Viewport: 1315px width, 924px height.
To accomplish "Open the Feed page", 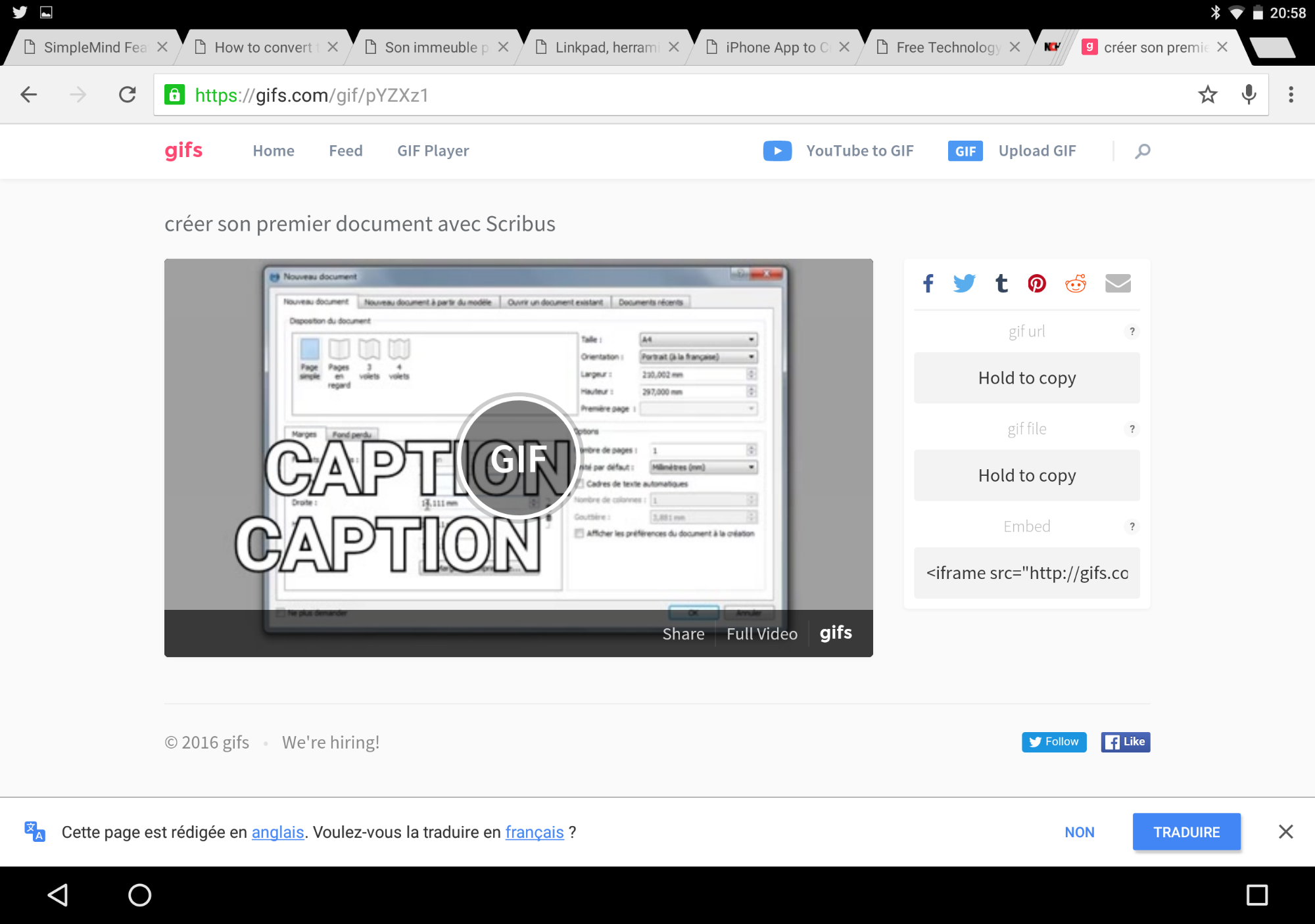I will (x=346, y=150).
